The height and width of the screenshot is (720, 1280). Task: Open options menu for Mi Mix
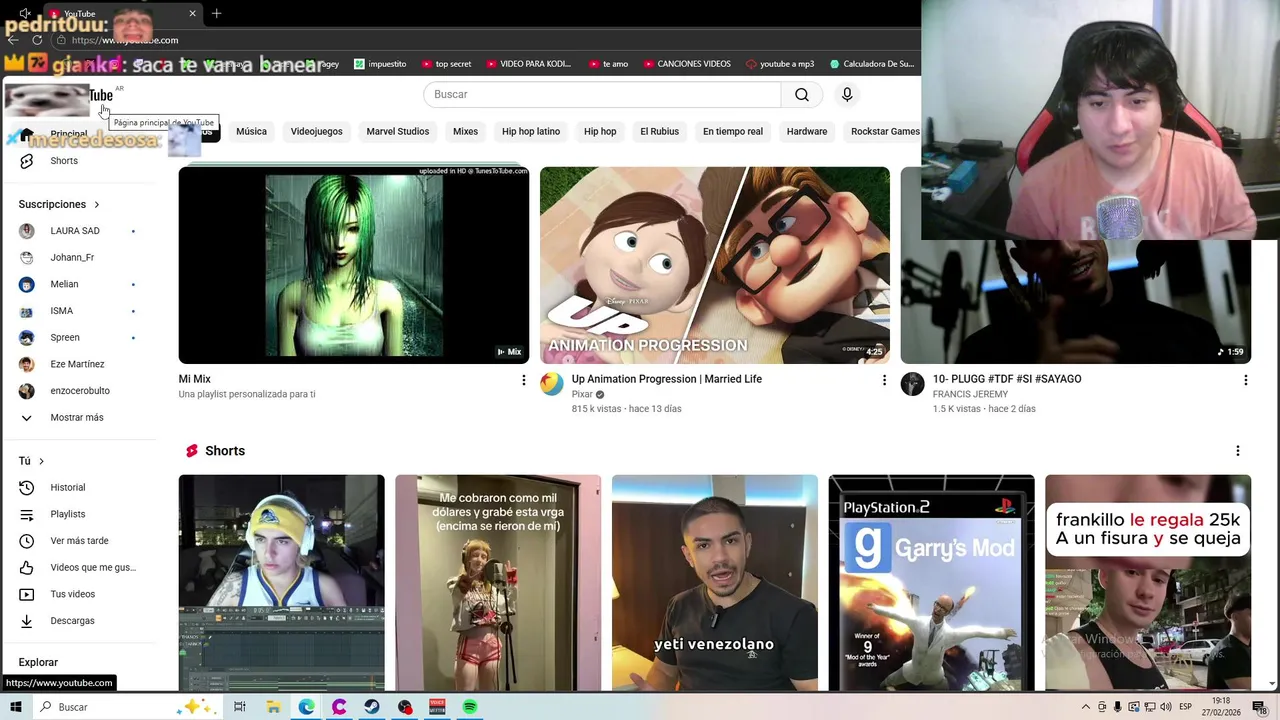pyautogui.click(x=523, y=380)
